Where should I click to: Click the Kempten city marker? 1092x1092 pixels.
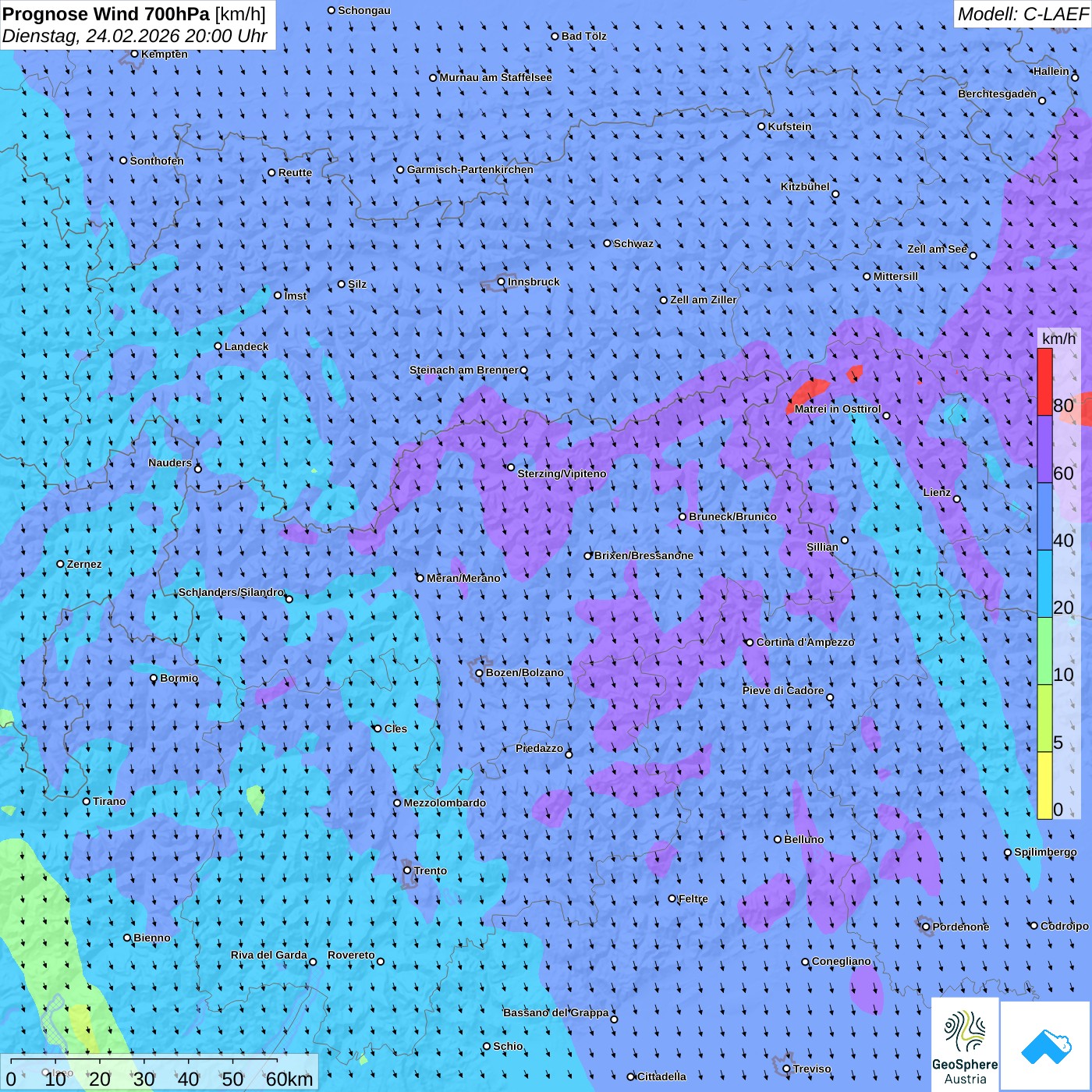click(134, 54)
